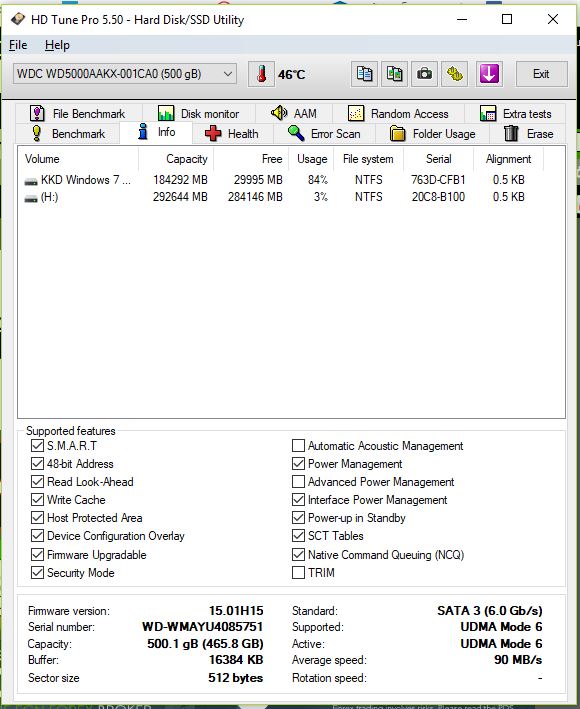
Task: Open the Health tab
Action: (x=232, y=134)
